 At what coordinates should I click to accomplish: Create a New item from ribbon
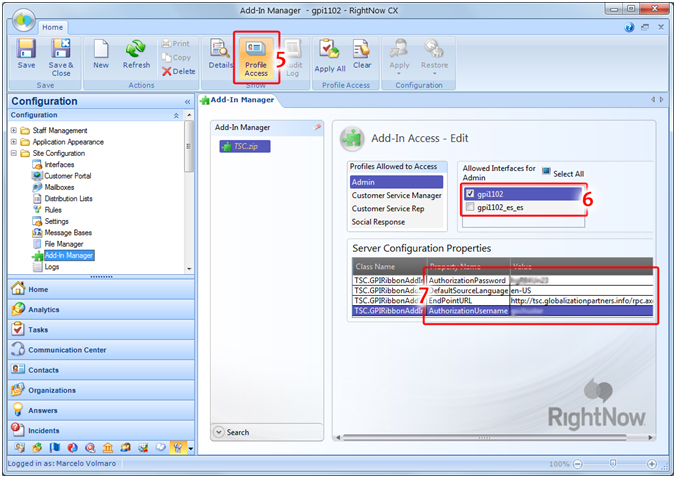click(101, 54)
